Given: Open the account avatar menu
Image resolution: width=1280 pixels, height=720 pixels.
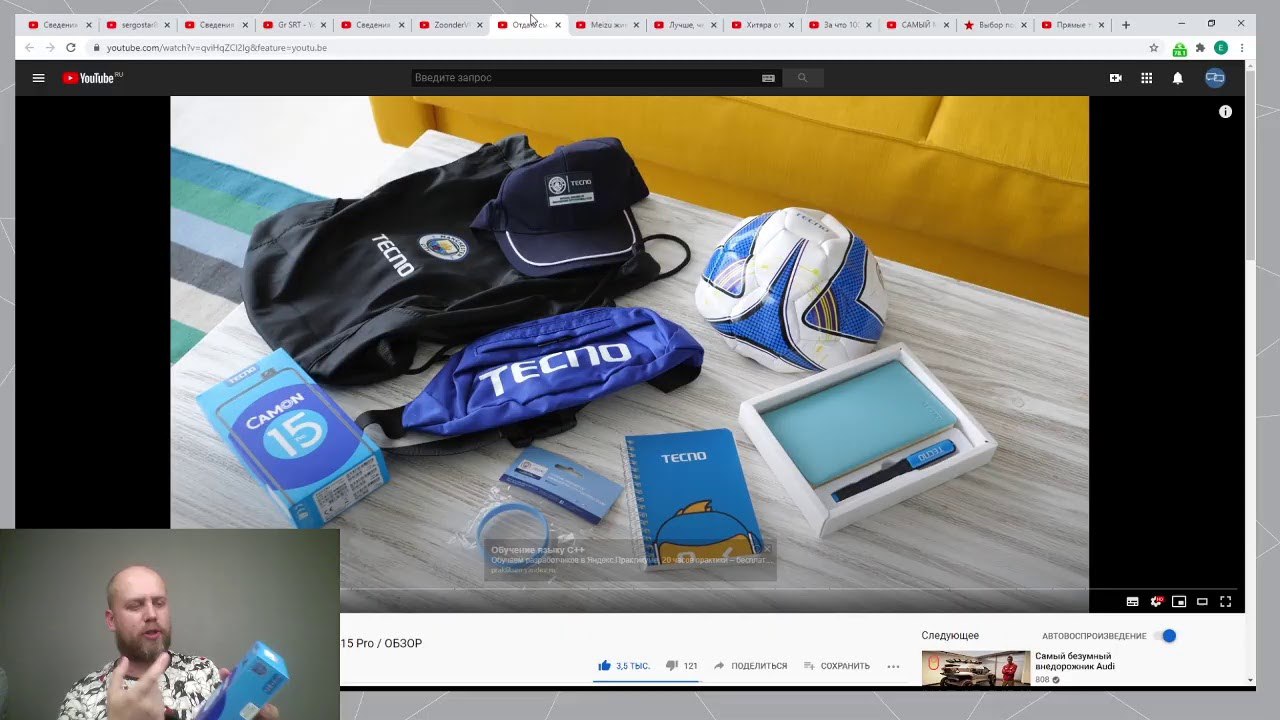Looking at the screenshot, I should [x=1215, y=78].
